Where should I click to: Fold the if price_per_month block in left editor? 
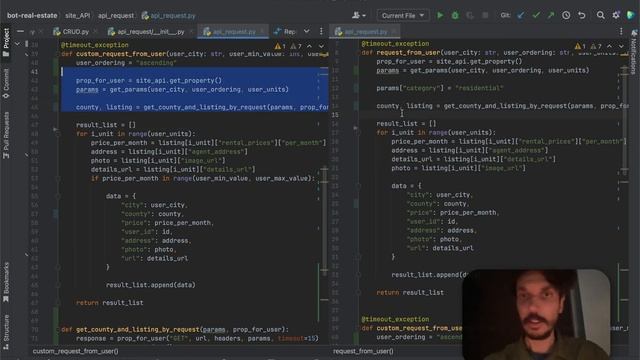(57, 178)
